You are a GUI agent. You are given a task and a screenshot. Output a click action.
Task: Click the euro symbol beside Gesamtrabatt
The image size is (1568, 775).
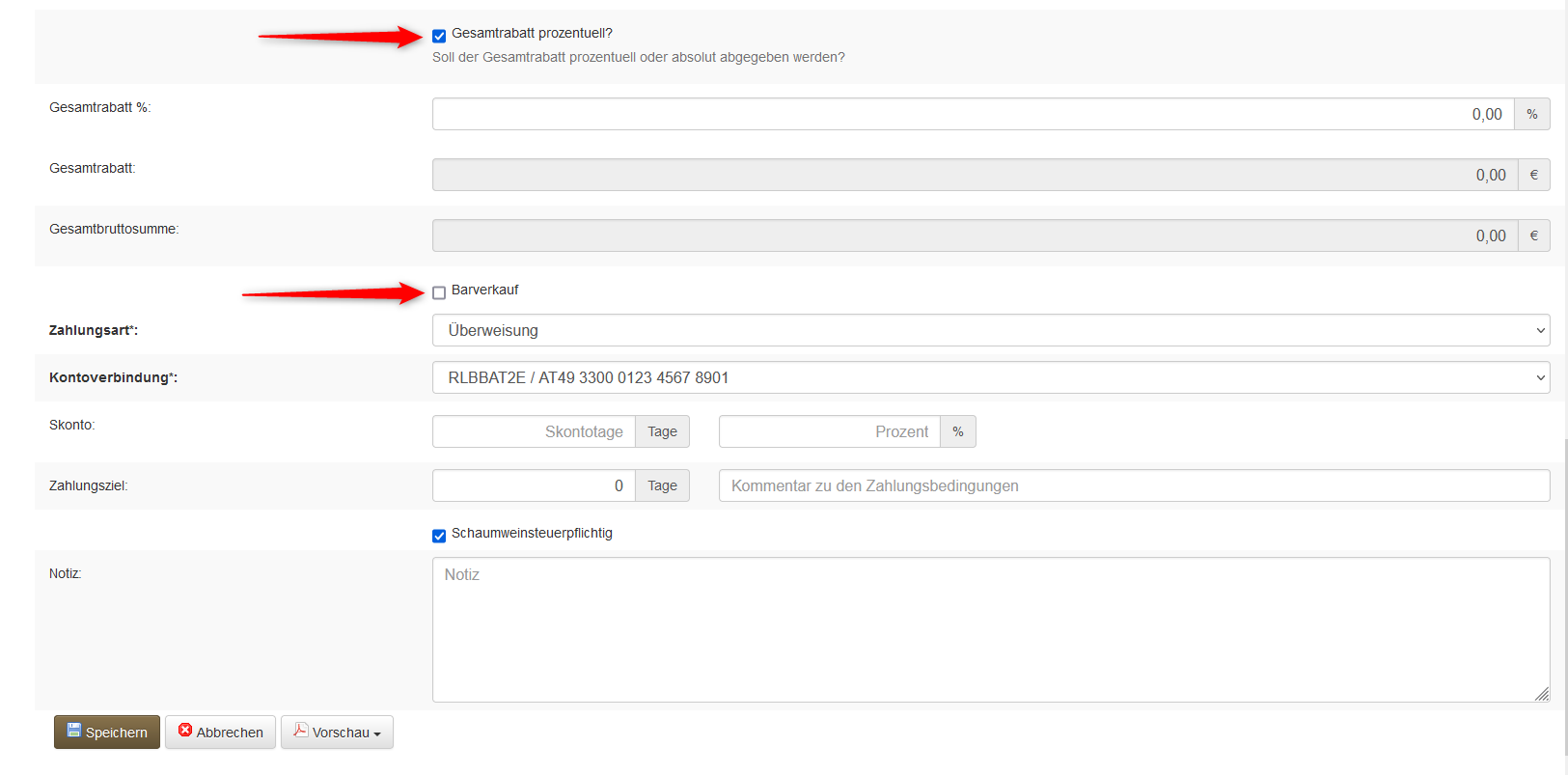pyautogui.click(x=1533, y=175)
